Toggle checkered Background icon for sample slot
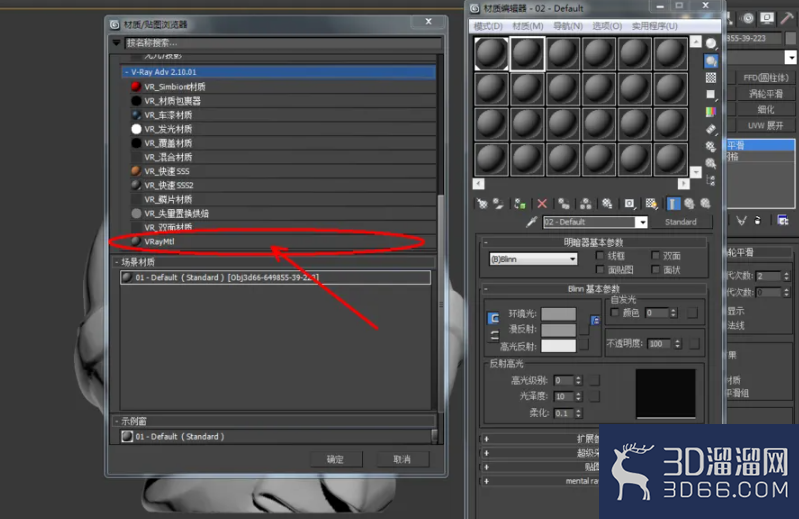This screenshot has width=799, height=519. coord(711,77)
